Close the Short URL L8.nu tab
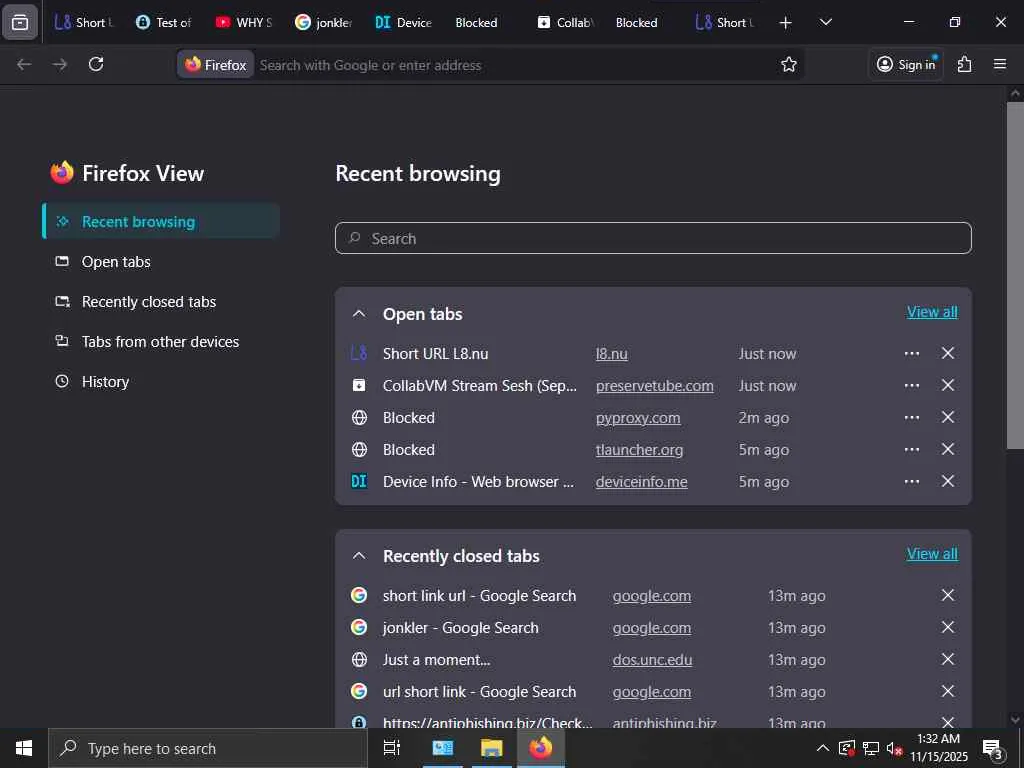This screenshot has height=768, width=1024. pyautogui.click(x=948, y=353)
